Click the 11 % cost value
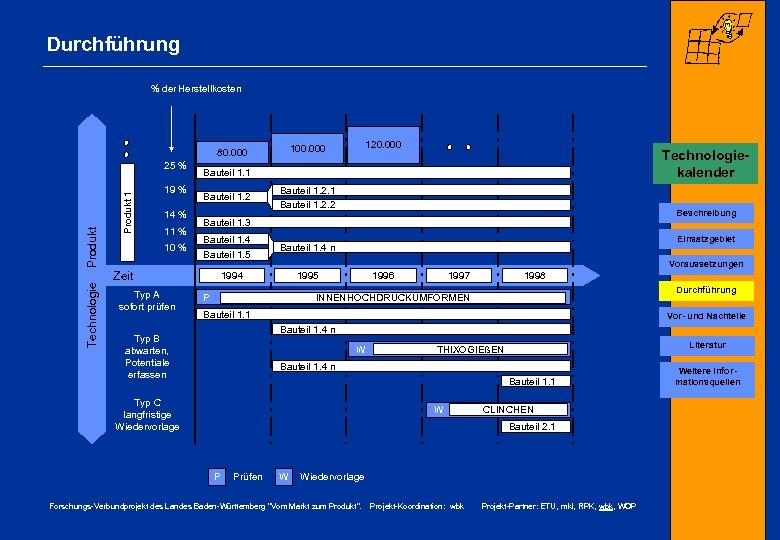The image size is (780, 540). coord(175,232)
